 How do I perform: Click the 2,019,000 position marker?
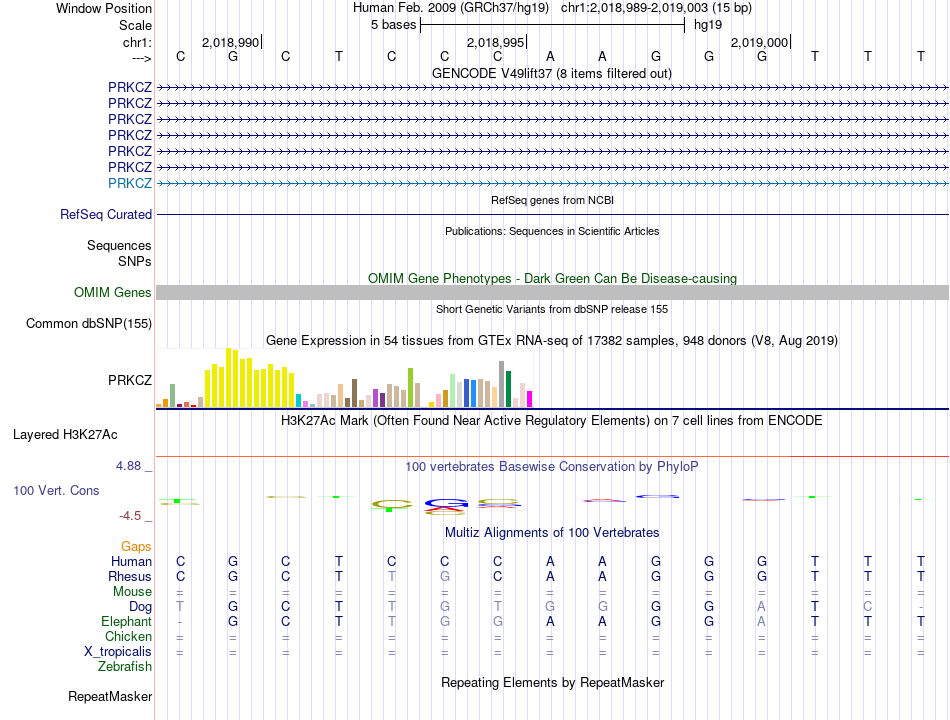coord(759,42)
